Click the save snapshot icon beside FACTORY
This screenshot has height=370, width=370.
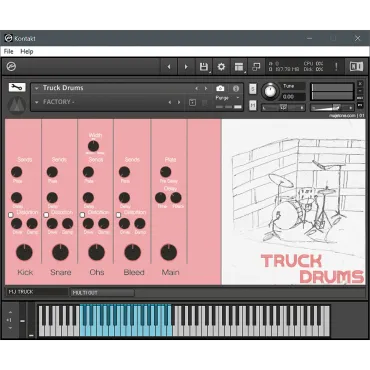pyautogui.click(x=192, y=102)
